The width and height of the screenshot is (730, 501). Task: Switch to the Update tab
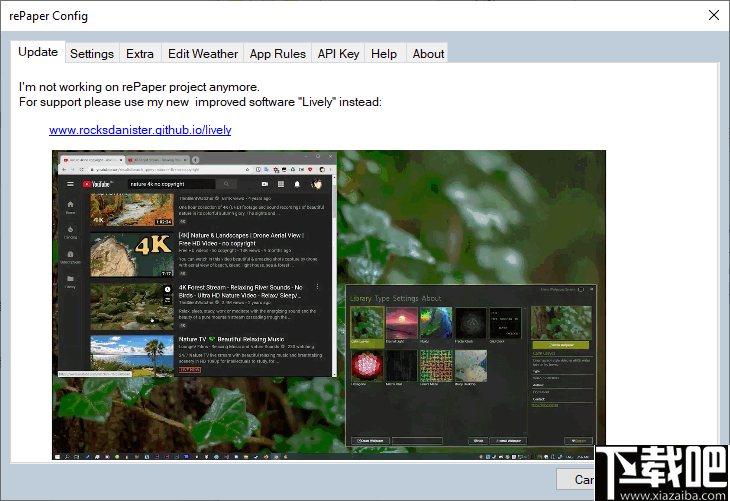tap(38, 52)
